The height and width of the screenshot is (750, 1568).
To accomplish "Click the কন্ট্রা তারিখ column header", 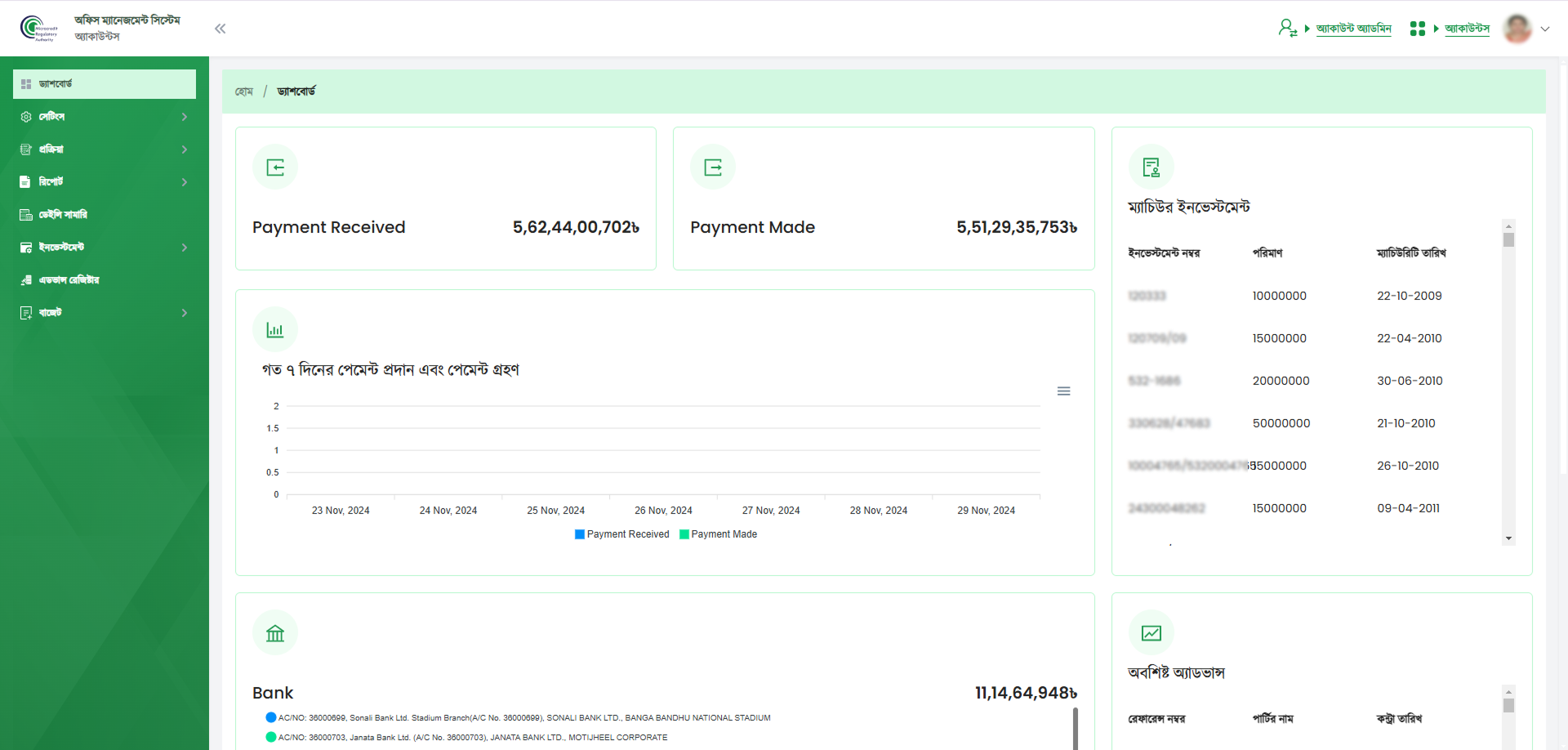I will click(1400, 719).
